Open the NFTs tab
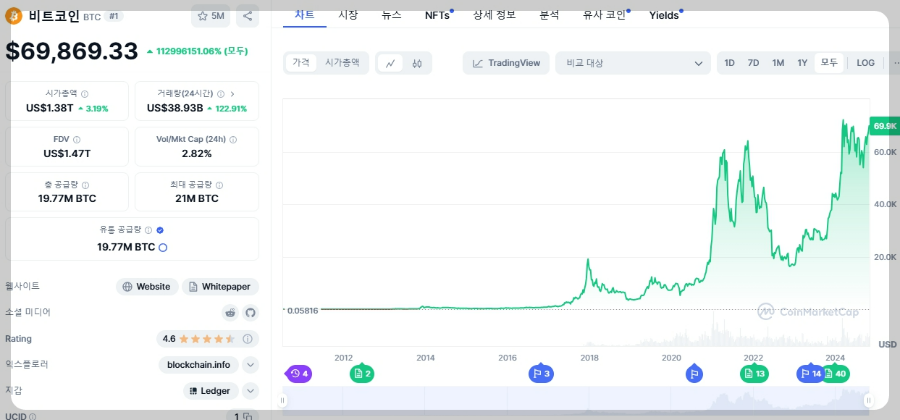The width and height of the screenshot is (900, 420). coord(438,15)
